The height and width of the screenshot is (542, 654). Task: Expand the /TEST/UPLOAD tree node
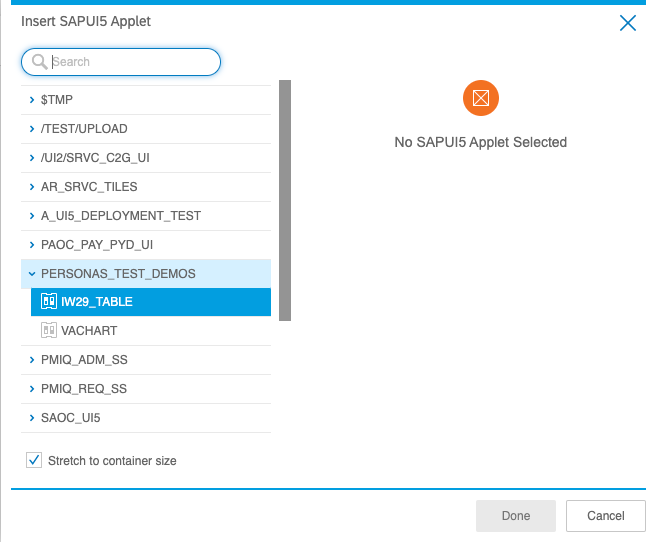coord(32,129)
